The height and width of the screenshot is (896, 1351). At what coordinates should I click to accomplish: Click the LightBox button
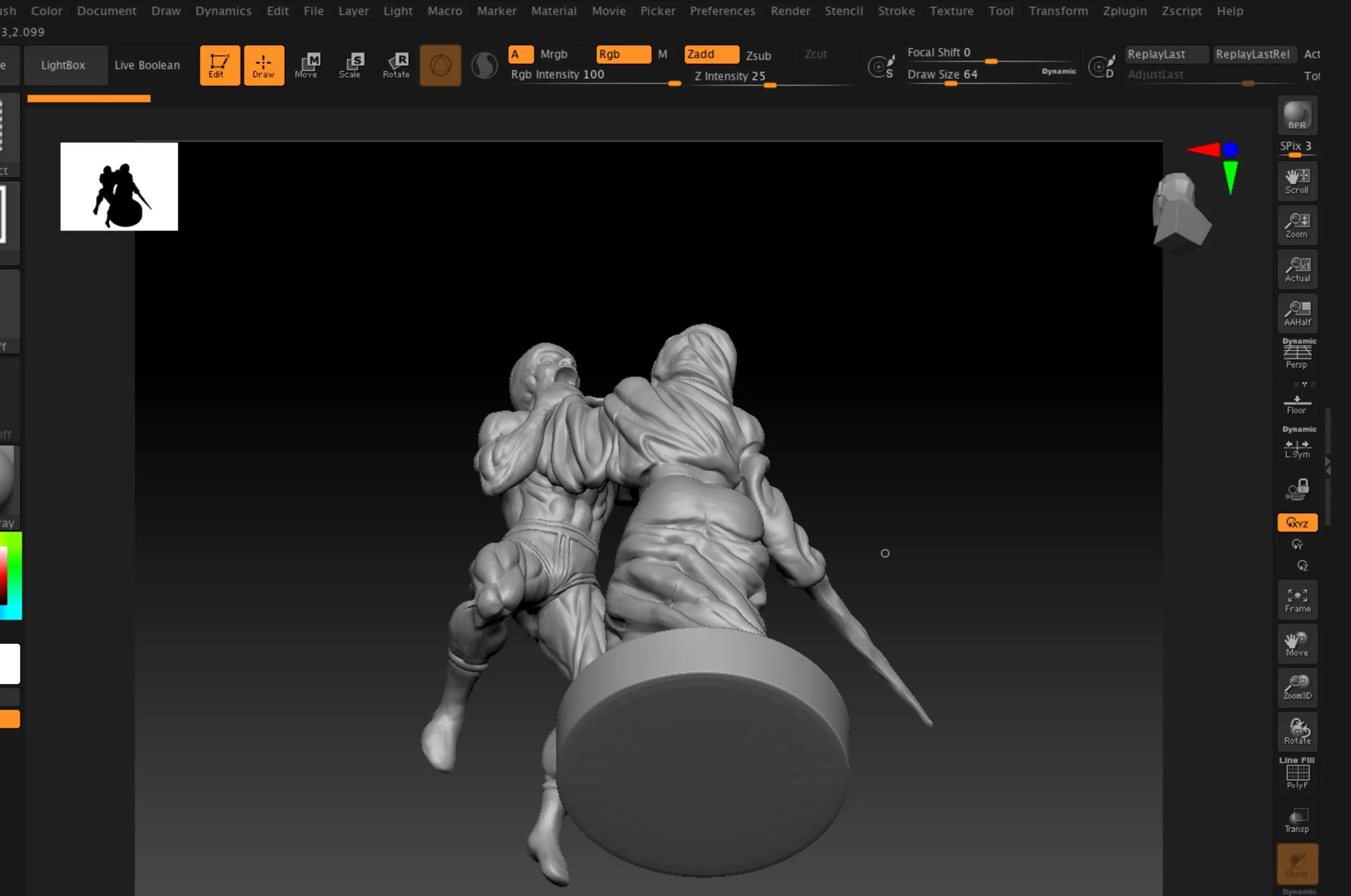point(63,65)
